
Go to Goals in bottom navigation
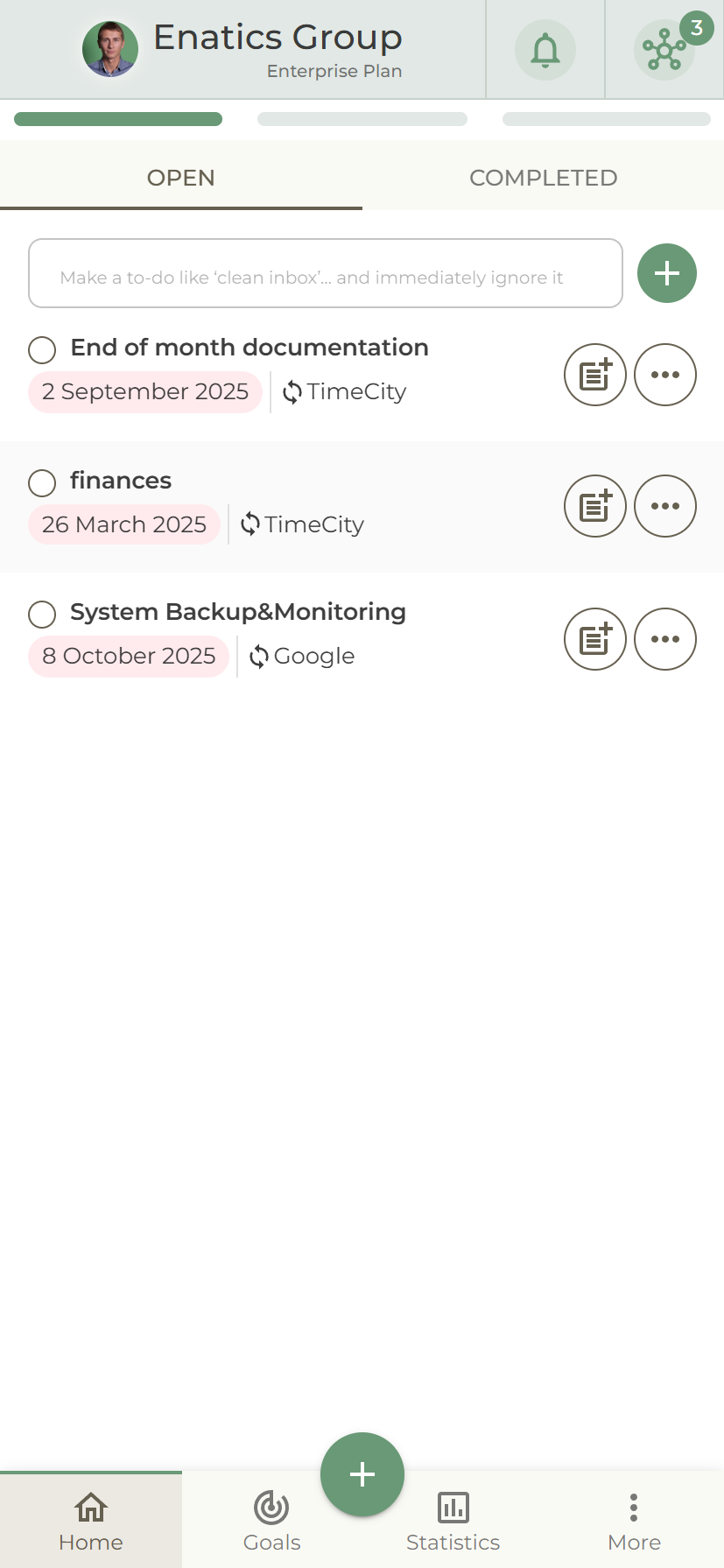(271, 1521)
